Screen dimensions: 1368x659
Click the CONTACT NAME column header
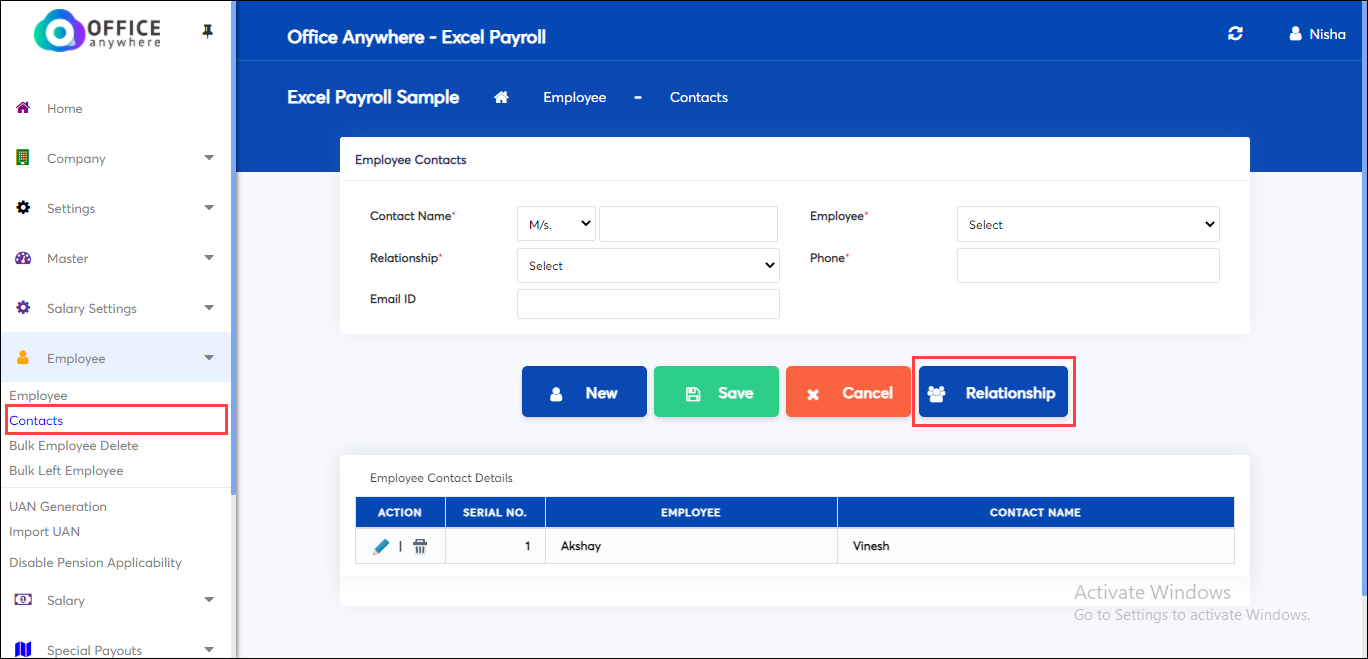pos(1035,512)
